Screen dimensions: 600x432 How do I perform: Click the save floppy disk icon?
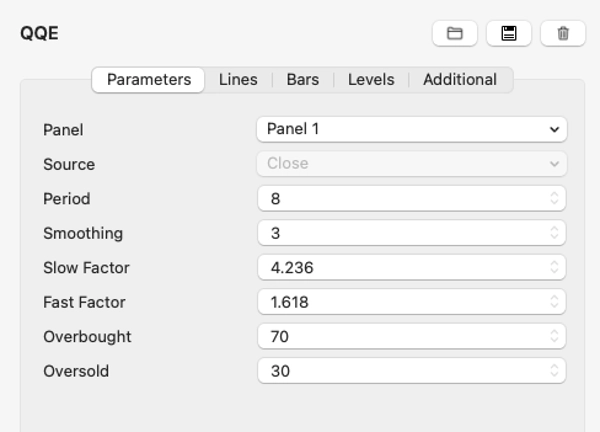[509, 33]
